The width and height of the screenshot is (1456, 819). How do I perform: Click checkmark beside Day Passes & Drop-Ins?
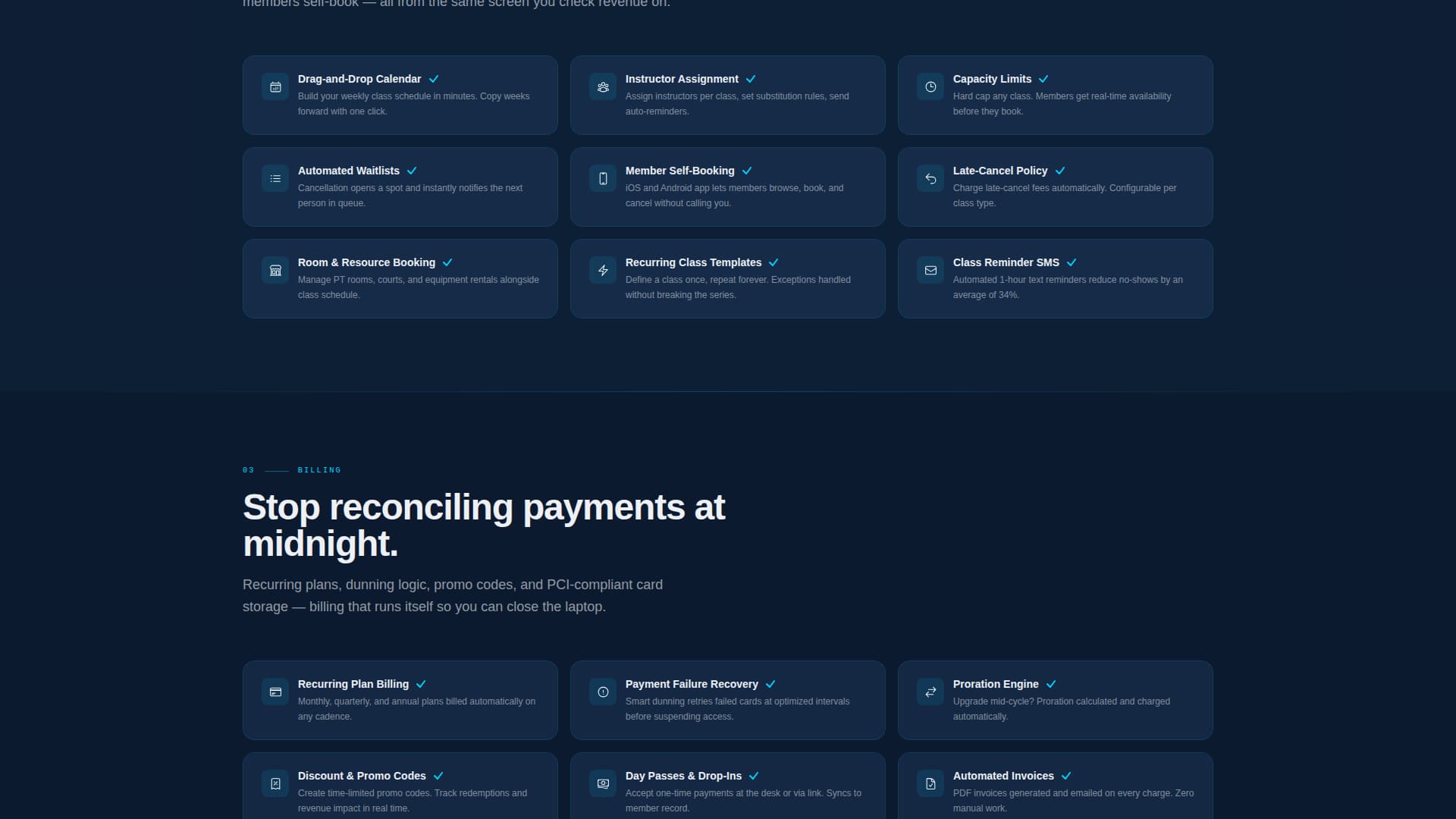[754, 776]
